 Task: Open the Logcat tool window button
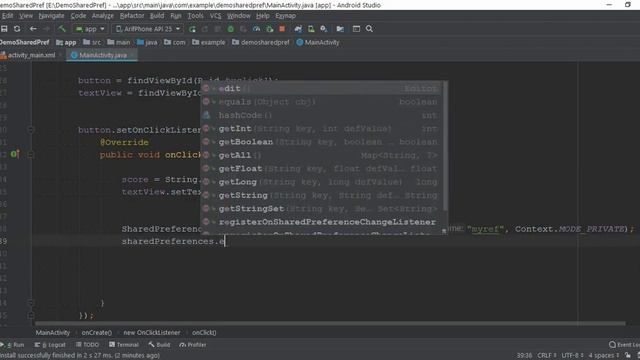click(x=50, y=345)
